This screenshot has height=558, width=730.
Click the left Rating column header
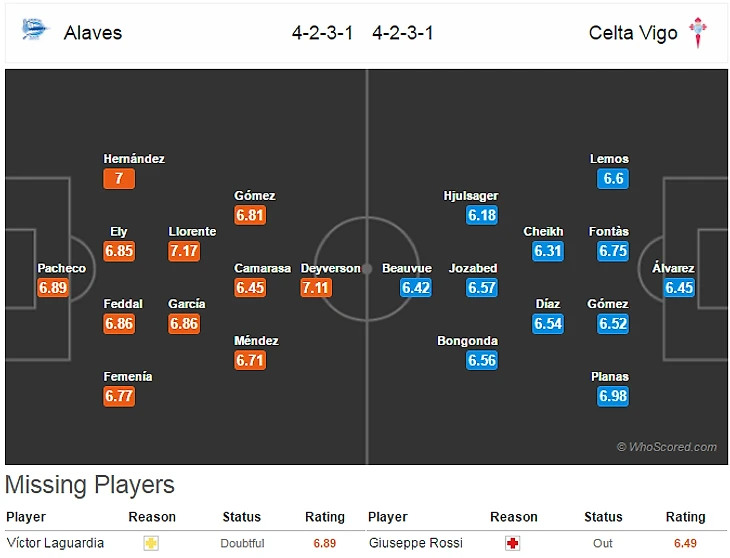[324, 517]
